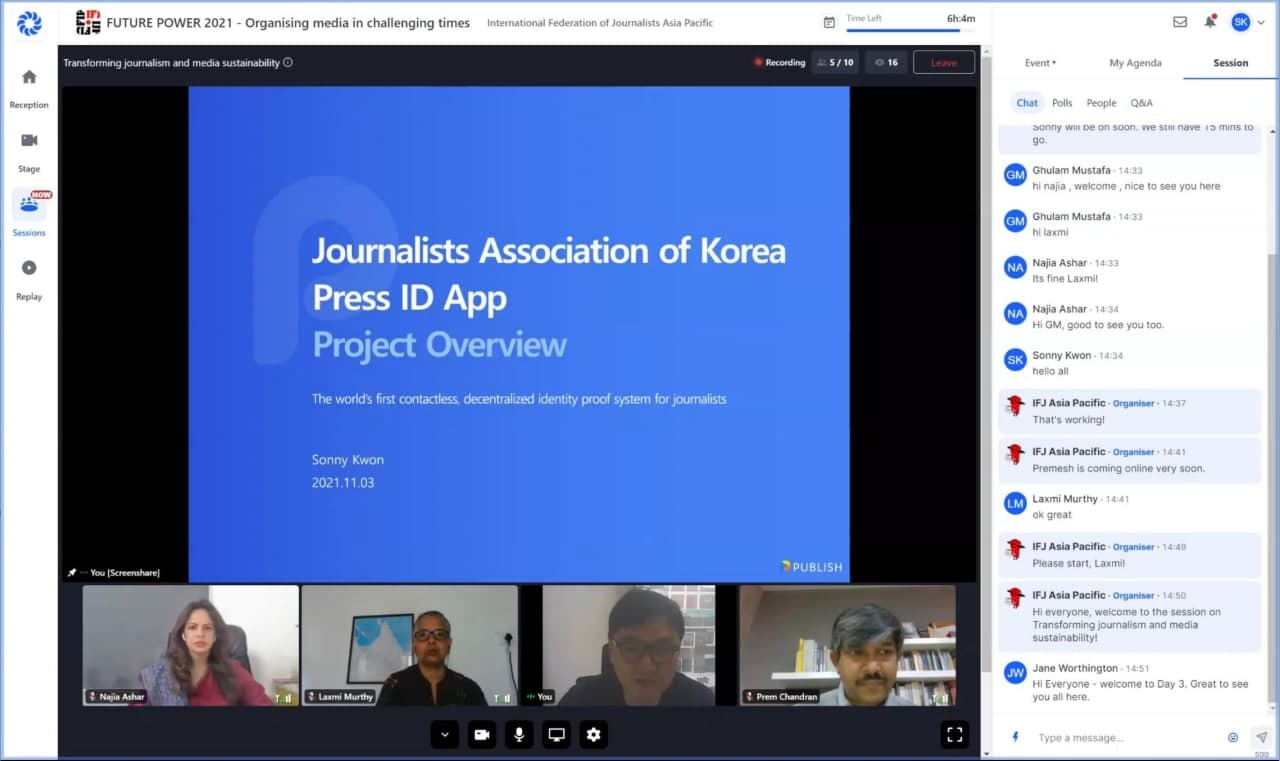Toggle screen sharing button
This screenshot has height=761, width=1280.
tap(556, 735)
